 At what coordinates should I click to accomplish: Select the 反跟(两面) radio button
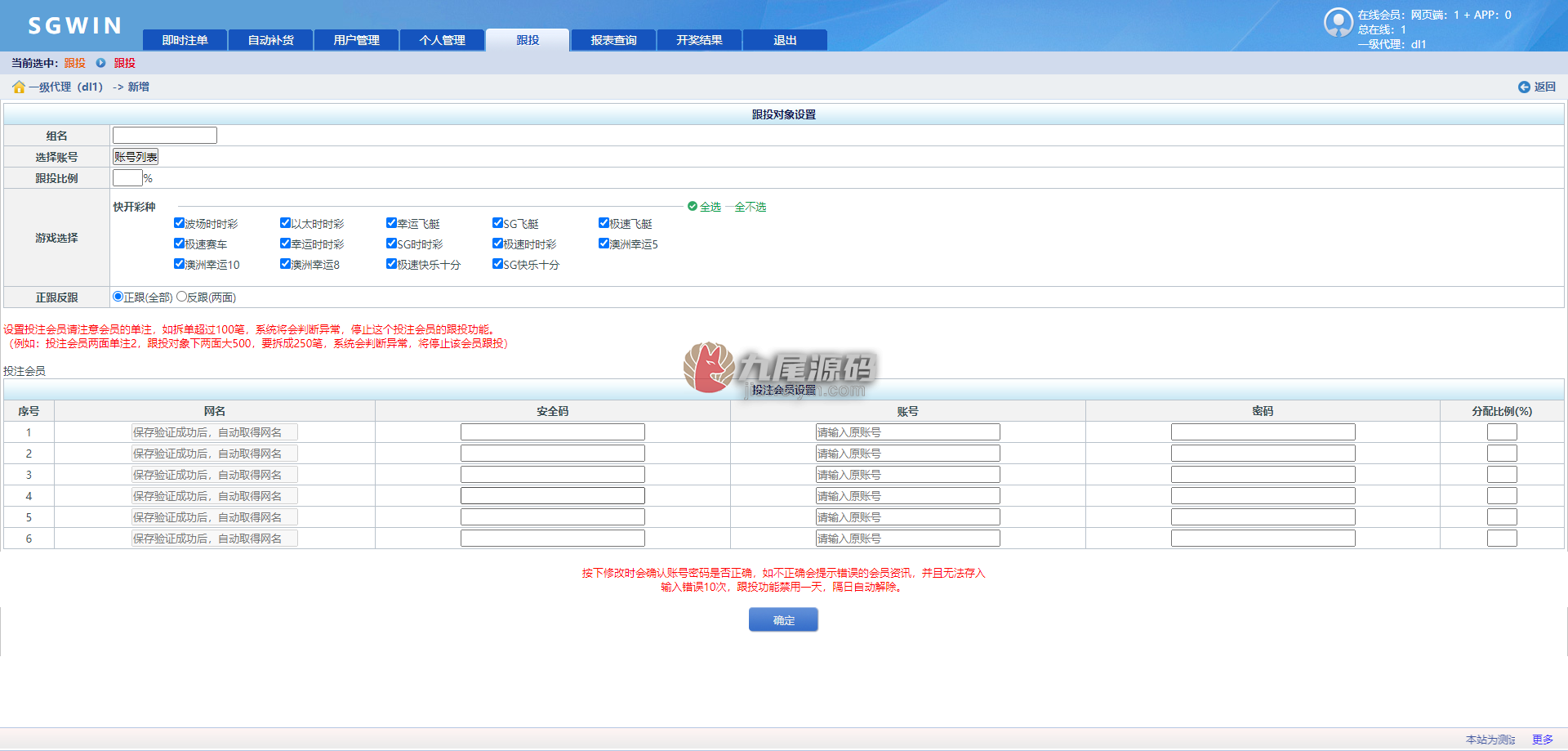click(182, 297)
